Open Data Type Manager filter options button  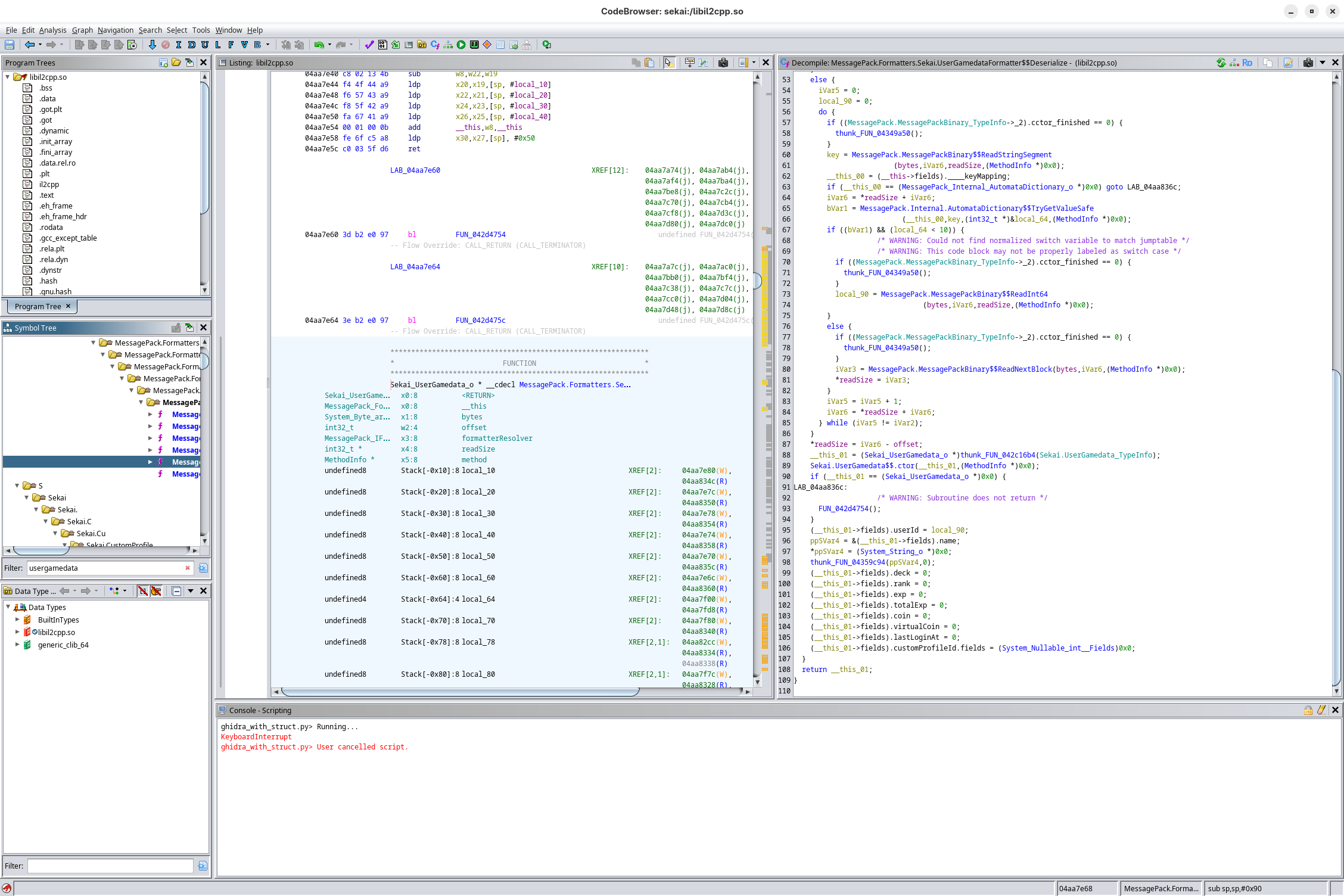click(x=203, y=866)
